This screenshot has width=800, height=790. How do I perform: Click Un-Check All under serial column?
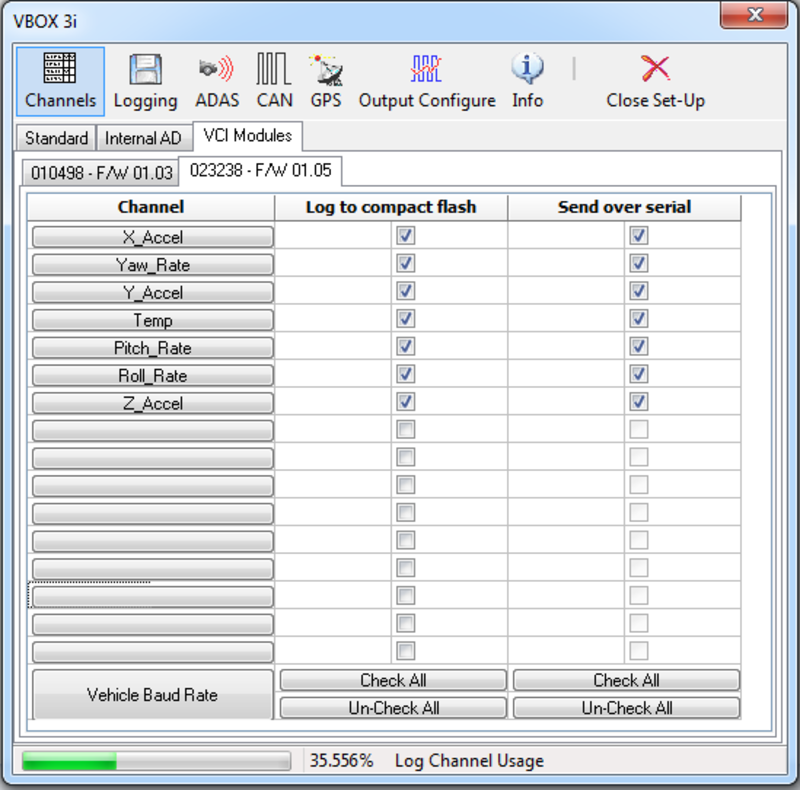point(626,708)
